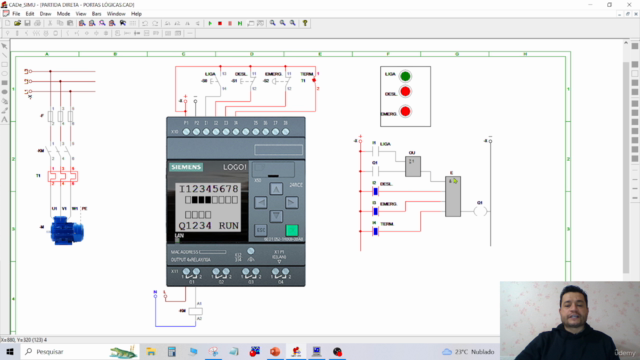Screen dimensions: 640x360
Task: Start simulation with the green play icon
Action: coord(210,23)
